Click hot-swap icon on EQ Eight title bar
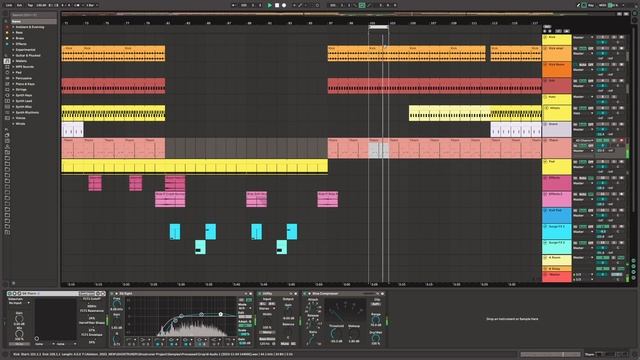Screen dimensions: 640x360 click(x=246, y=293)
